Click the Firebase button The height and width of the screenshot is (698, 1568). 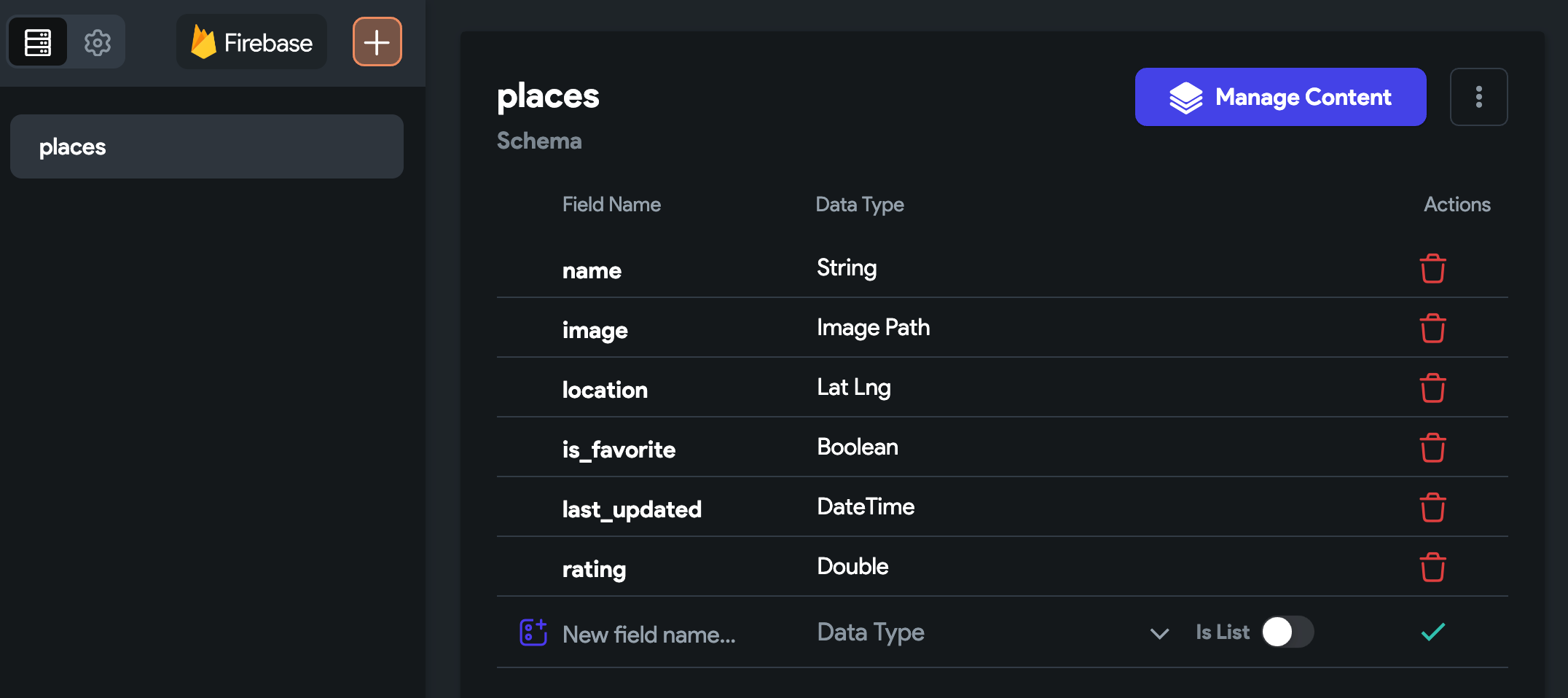[x=252, y=43]
